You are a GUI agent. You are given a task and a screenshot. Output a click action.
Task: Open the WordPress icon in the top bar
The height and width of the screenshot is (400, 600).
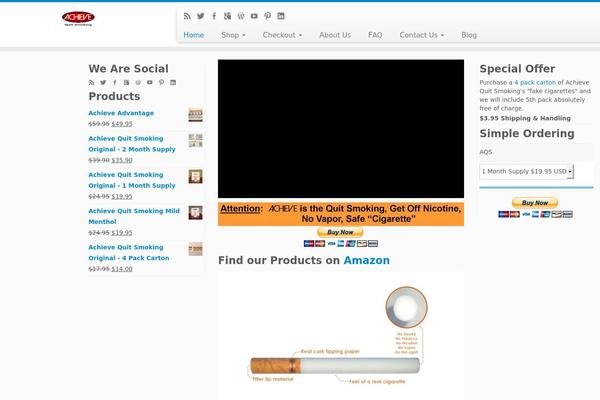pyautogui.click(x=241, y=16)
